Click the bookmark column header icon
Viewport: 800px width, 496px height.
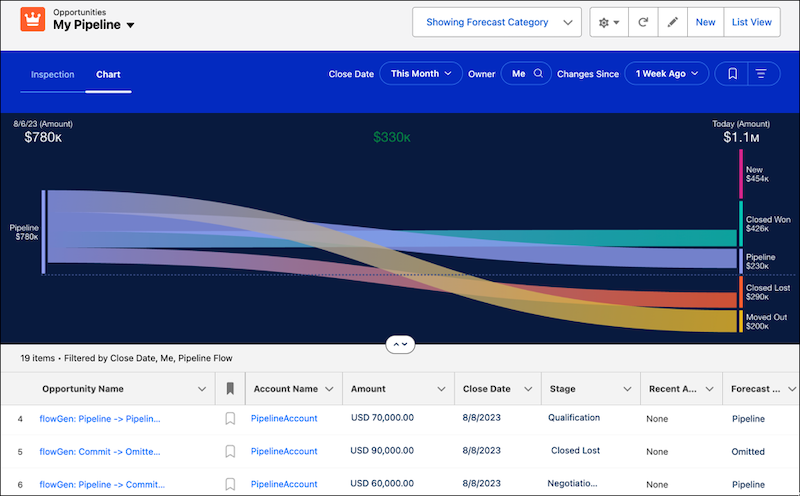coord(229,389)
